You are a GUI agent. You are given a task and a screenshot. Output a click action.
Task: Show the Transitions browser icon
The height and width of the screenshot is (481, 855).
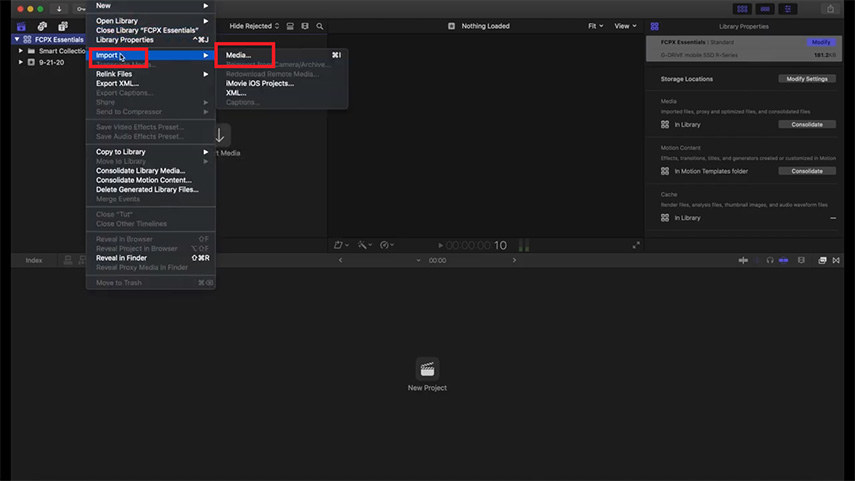click(836, 260)
